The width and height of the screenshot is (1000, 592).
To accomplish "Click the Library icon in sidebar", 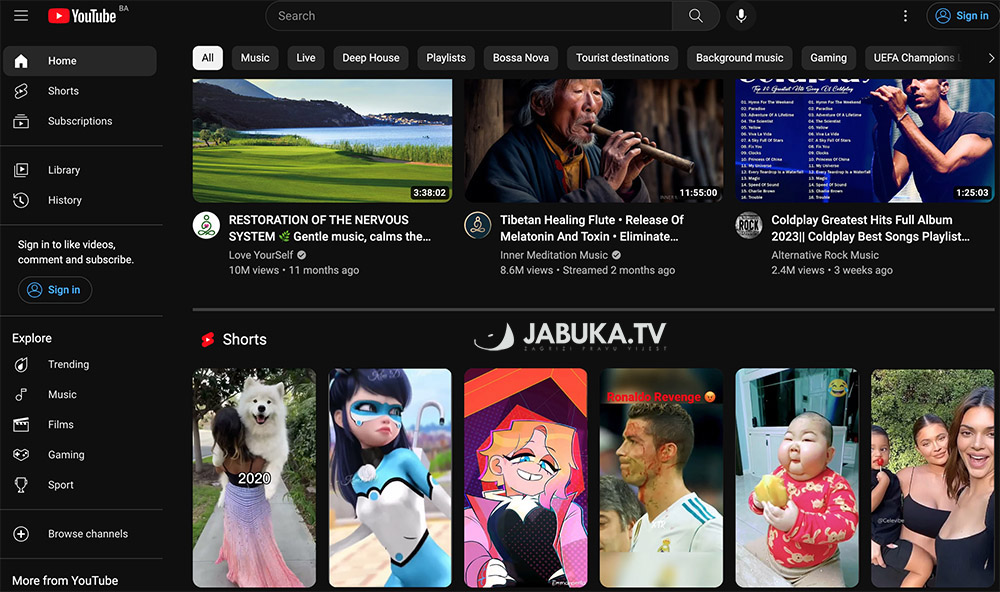I will tap(21, 170).
